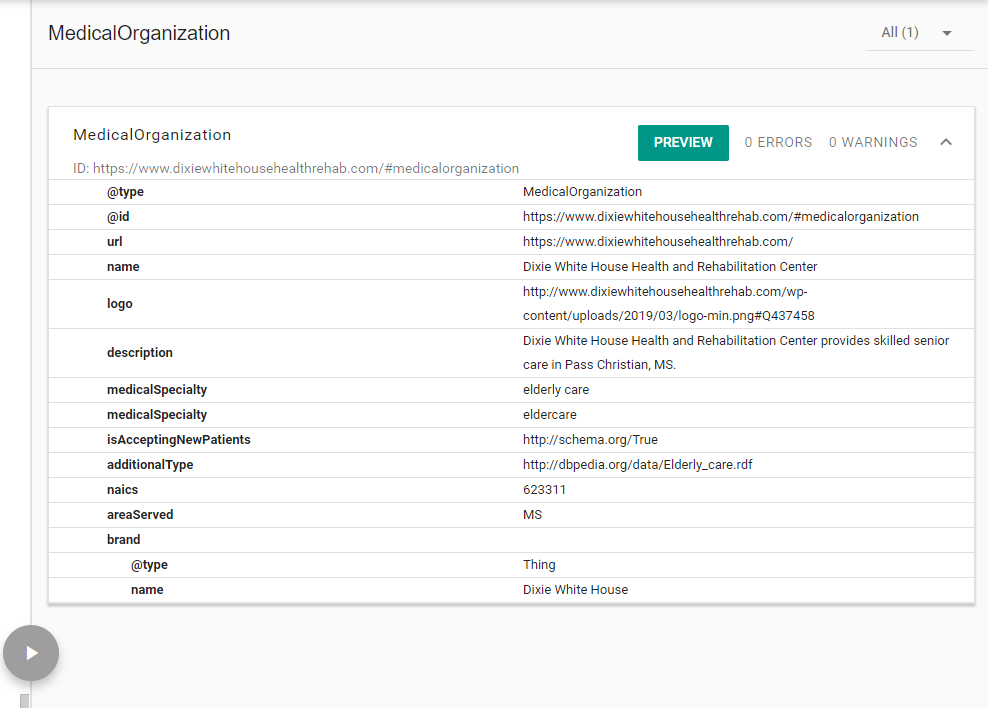Click the @id property label
988x708 pixels.
coord(118,217)
